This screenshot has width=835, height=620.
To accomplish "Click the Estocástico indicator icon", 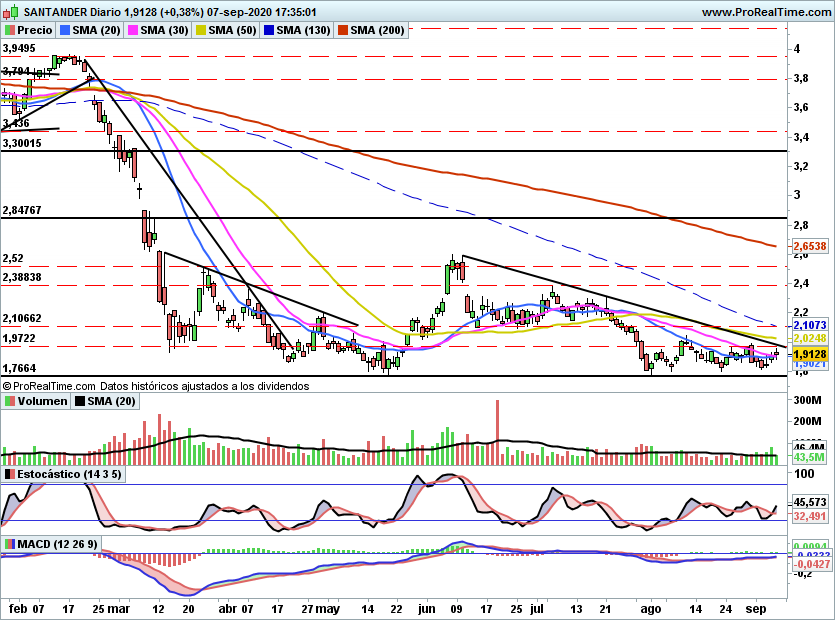I will pyautogui.click(x=10, y=473).
